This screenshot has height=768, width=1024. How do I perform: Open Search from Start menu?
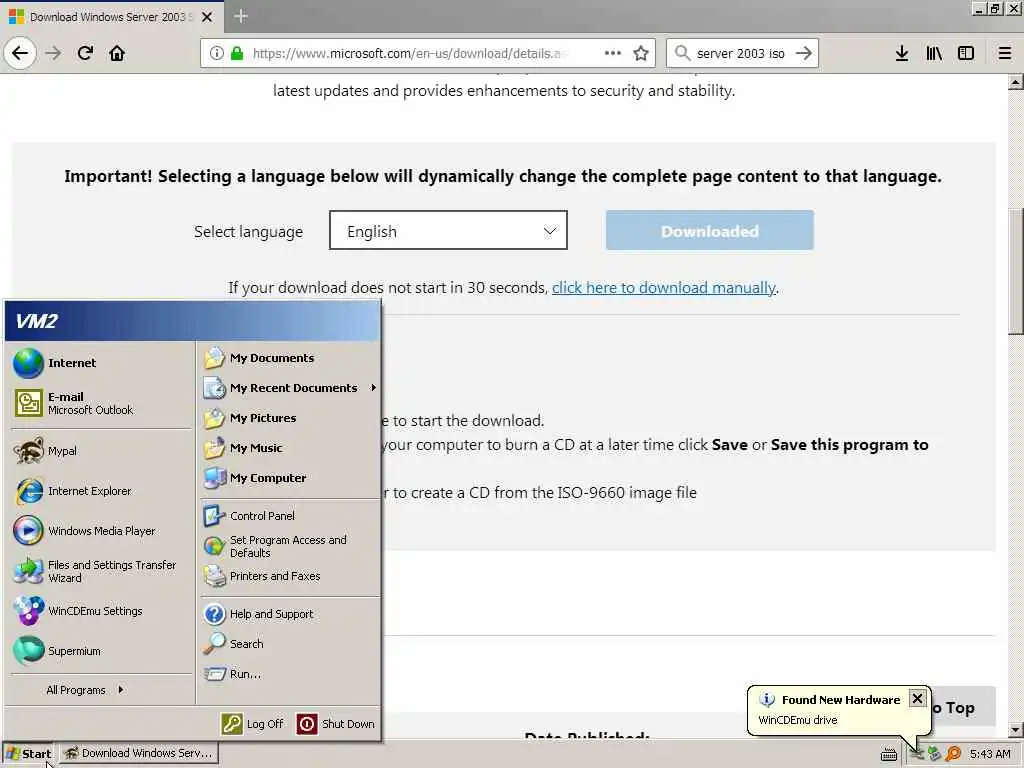click(289, 644)
